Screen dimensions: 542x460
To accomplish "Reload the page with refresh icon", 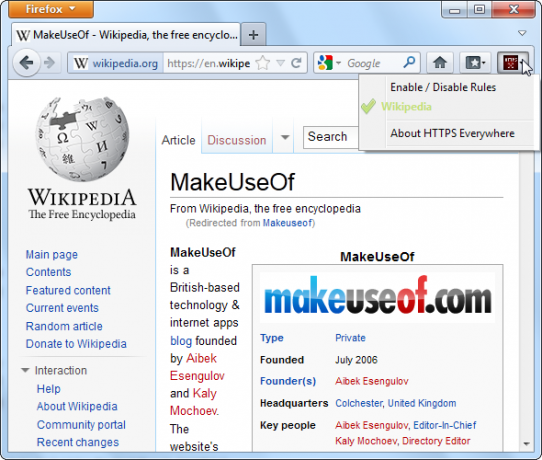I will 297,63.
